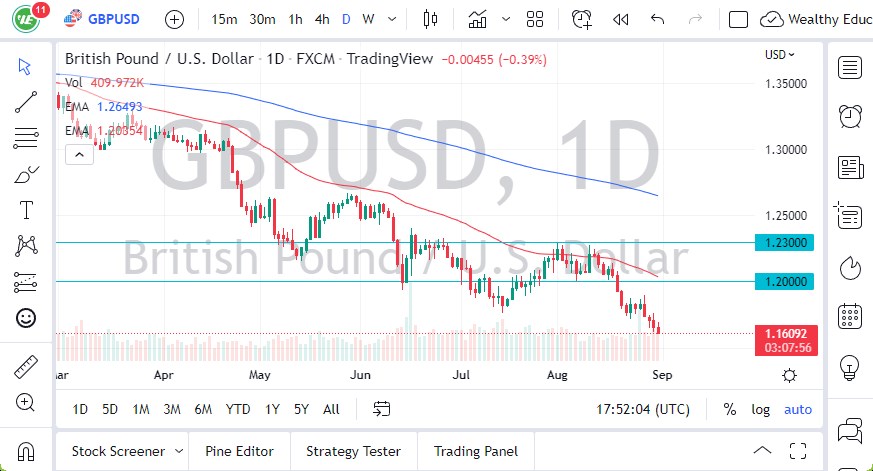Open the emoji icons tool
This screenshot has width=873, height=471.
tap(26, 318)
